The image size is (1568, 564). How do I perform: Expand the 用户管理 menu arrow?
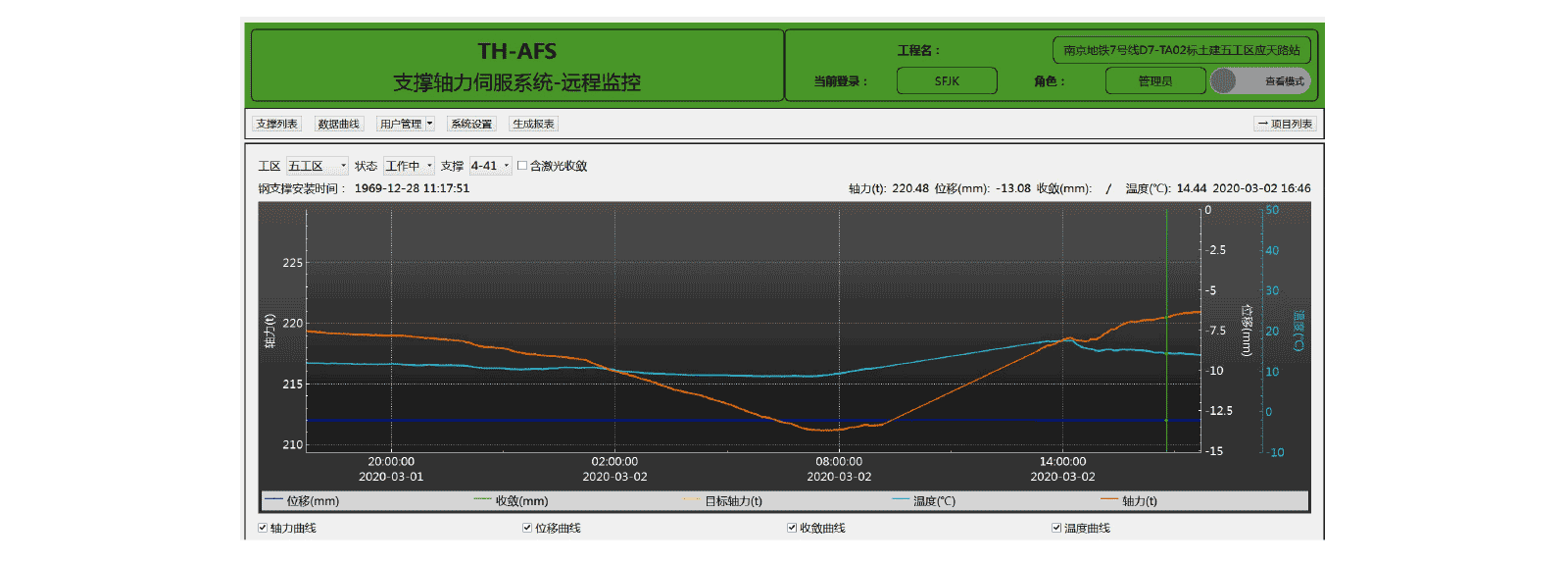click(429, 124)
